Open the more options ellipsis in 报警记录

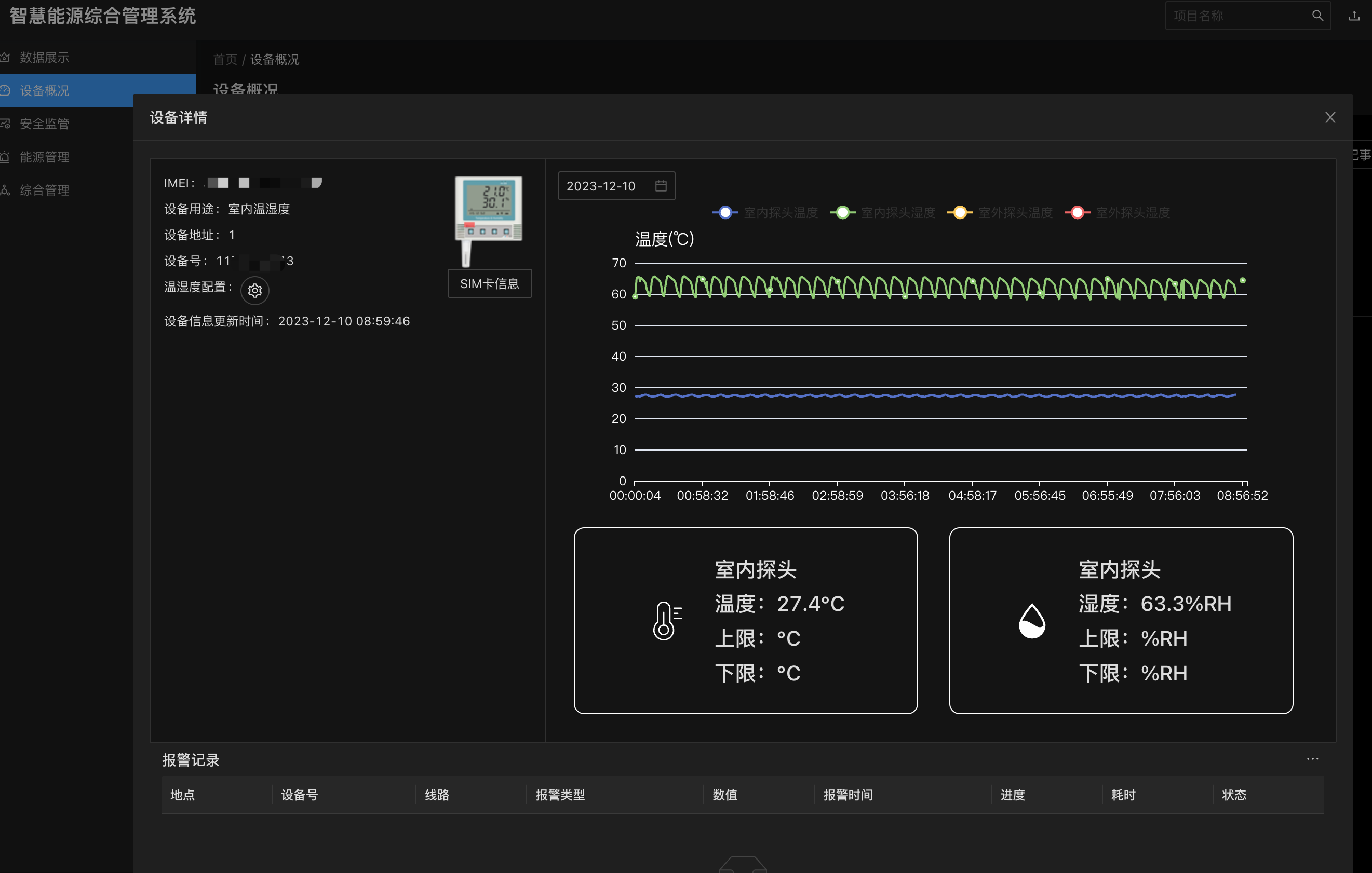pos(1313,758)
